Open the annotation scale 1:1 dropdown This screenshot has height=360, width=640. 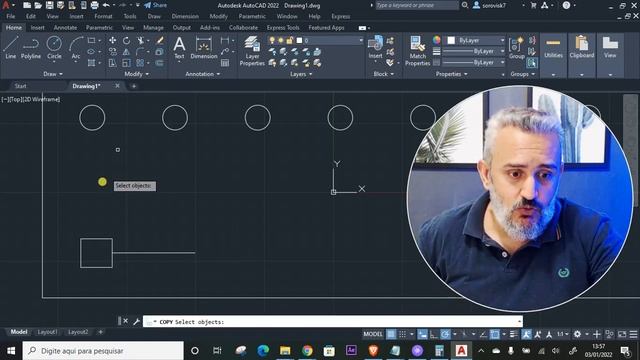click(x=562, y=334)
